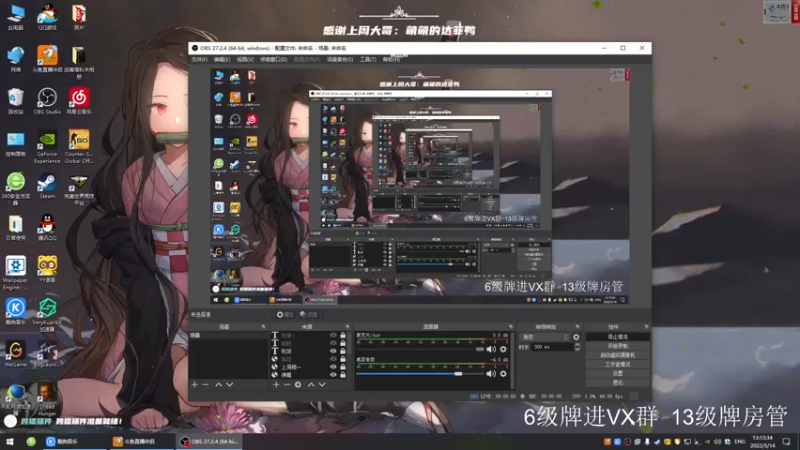
Task: Add a new scene with the plus icon
Action: tap(194, 384)
